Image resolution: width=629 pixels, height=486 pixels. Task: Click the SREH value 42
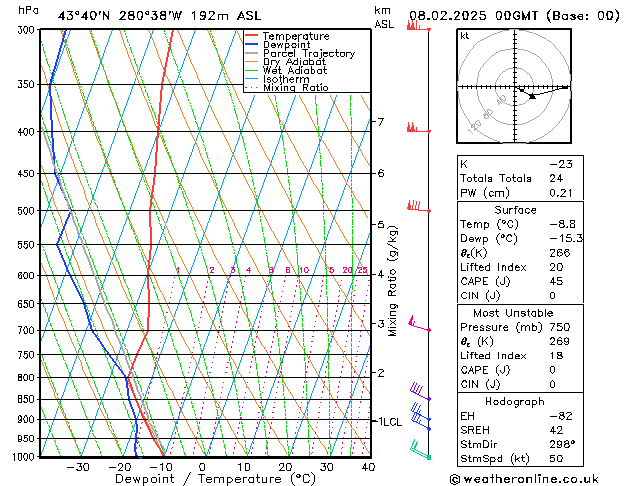[x=556, y=430]
